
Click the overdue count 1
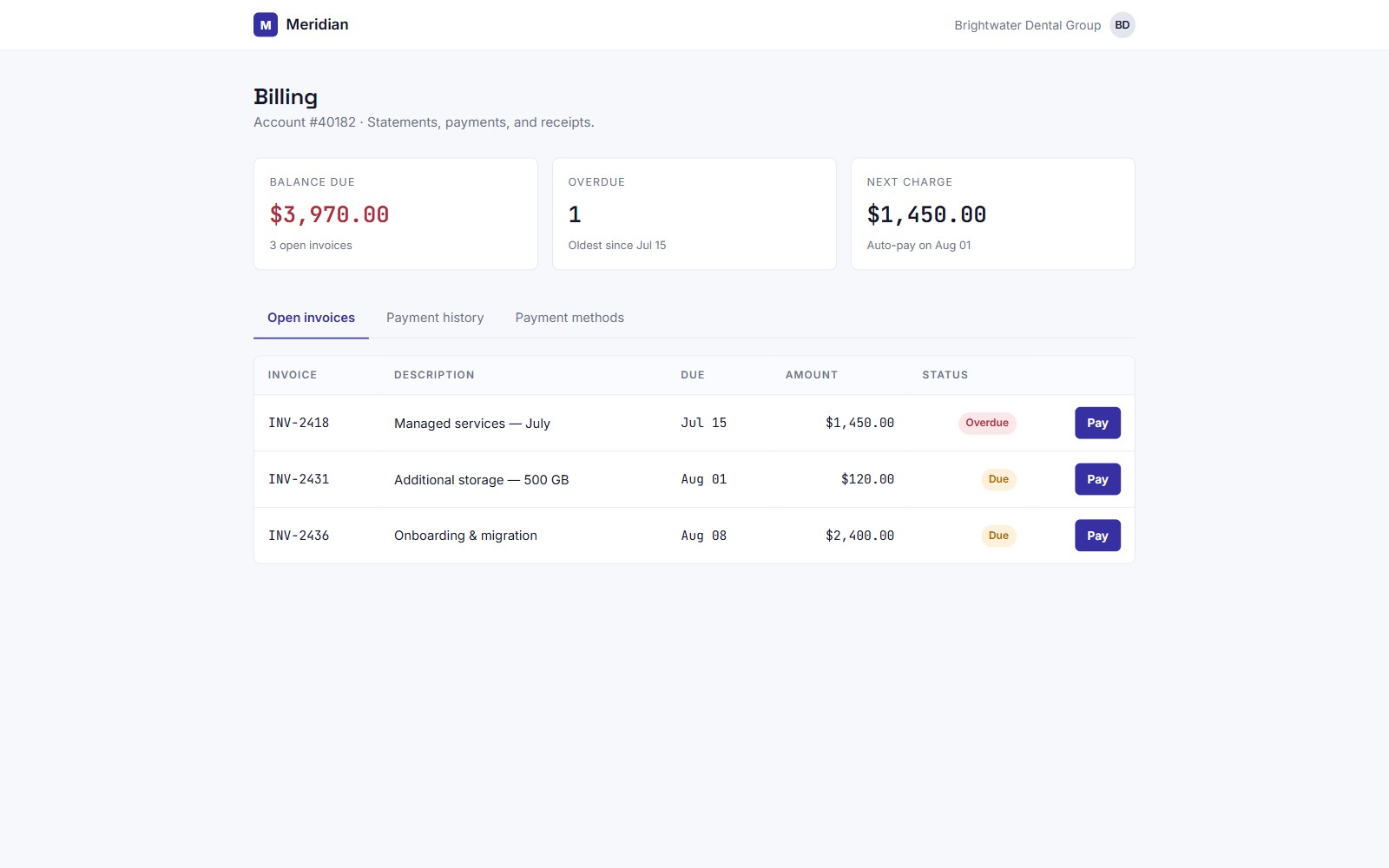575,214
